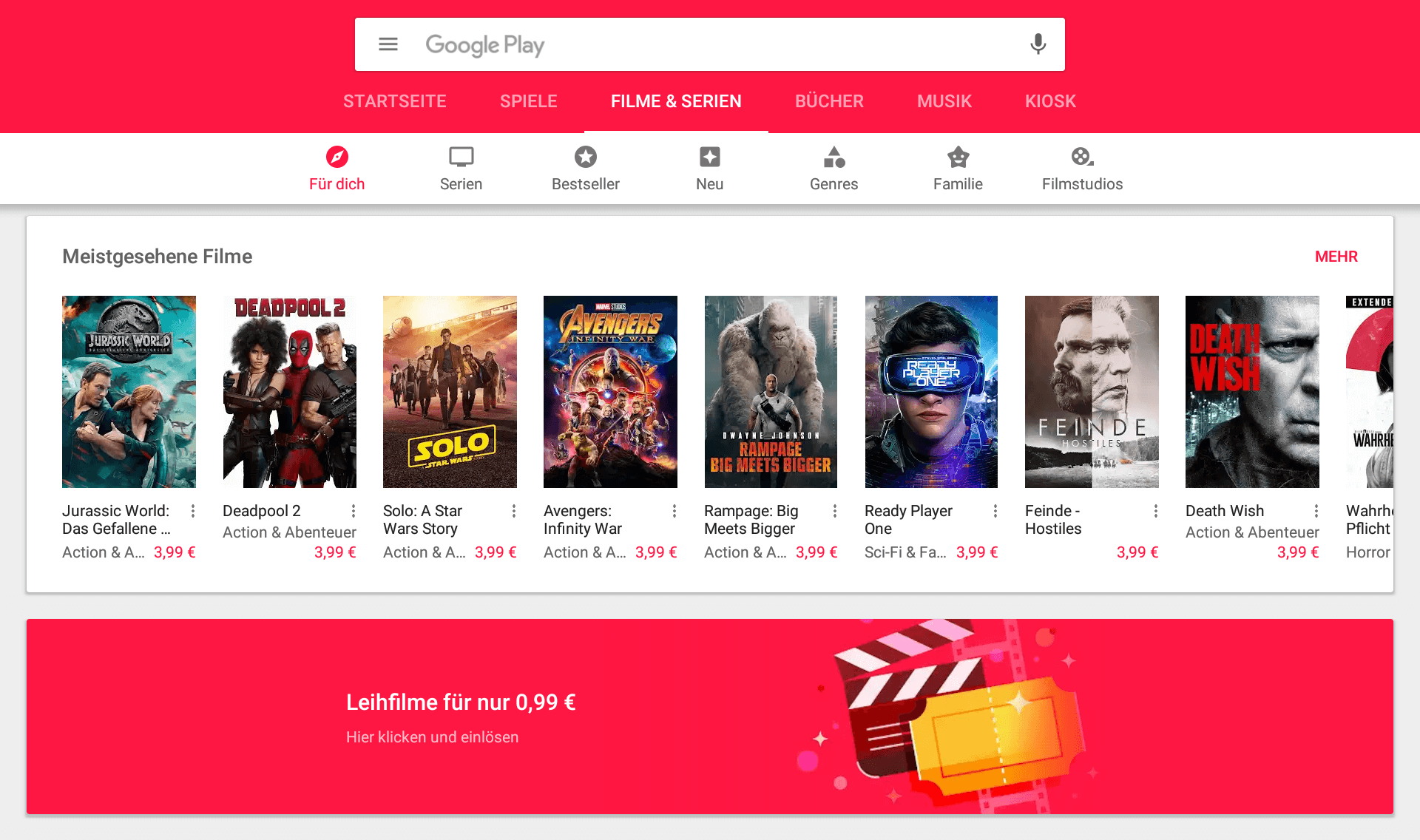
Task: Open options menu for Death Wish
Action: [x=1316, y=511]
